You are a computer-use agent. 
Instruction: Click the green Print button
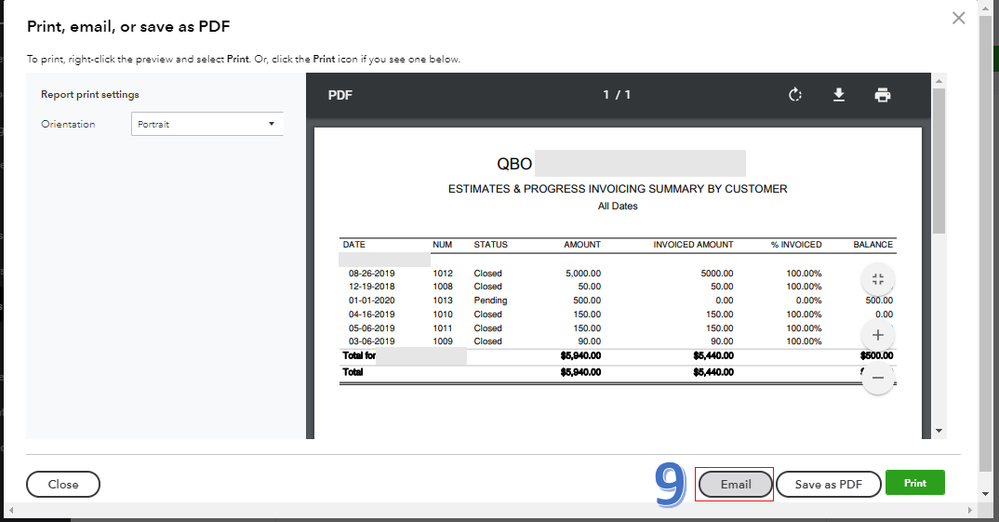915,483
